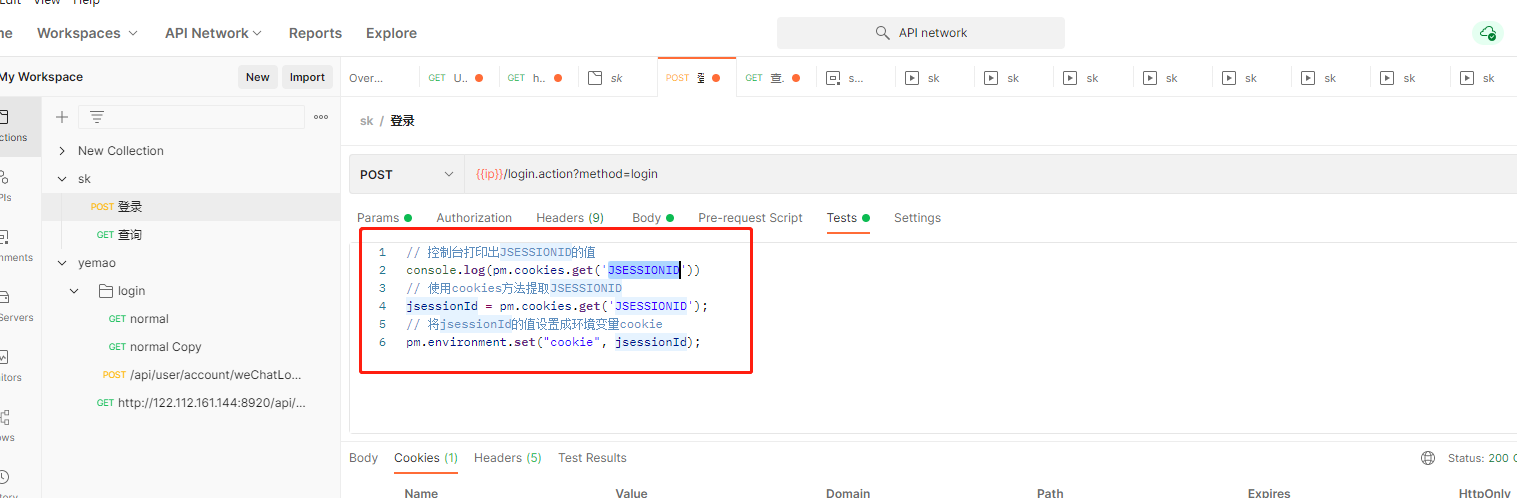
Task: Click the cloud sync status icon
Action: click(x=1487, y=33)
